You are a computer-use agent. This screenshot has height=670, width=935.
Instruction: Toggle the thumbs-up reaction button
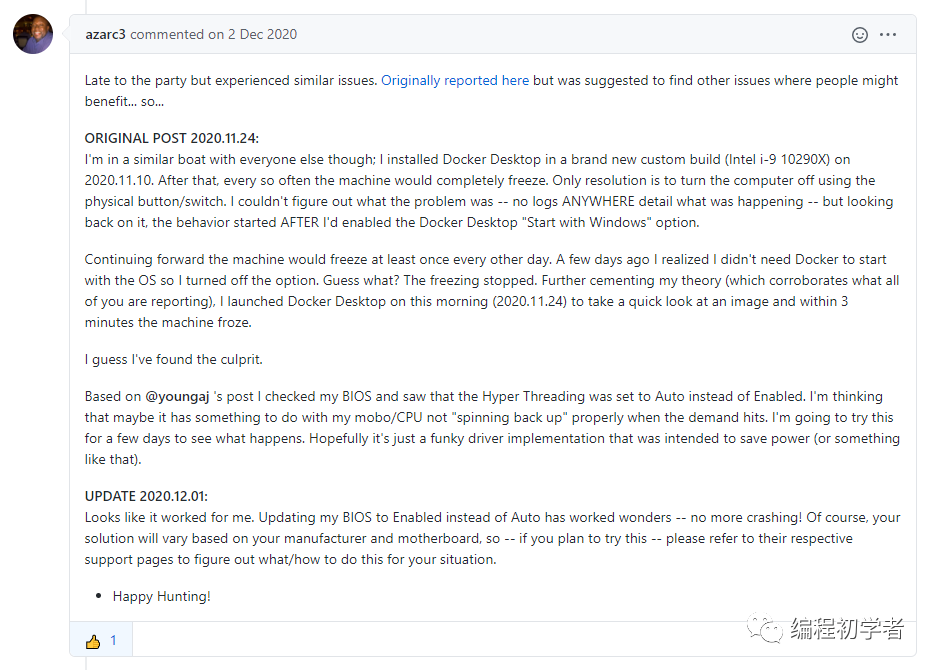point(101,641)
